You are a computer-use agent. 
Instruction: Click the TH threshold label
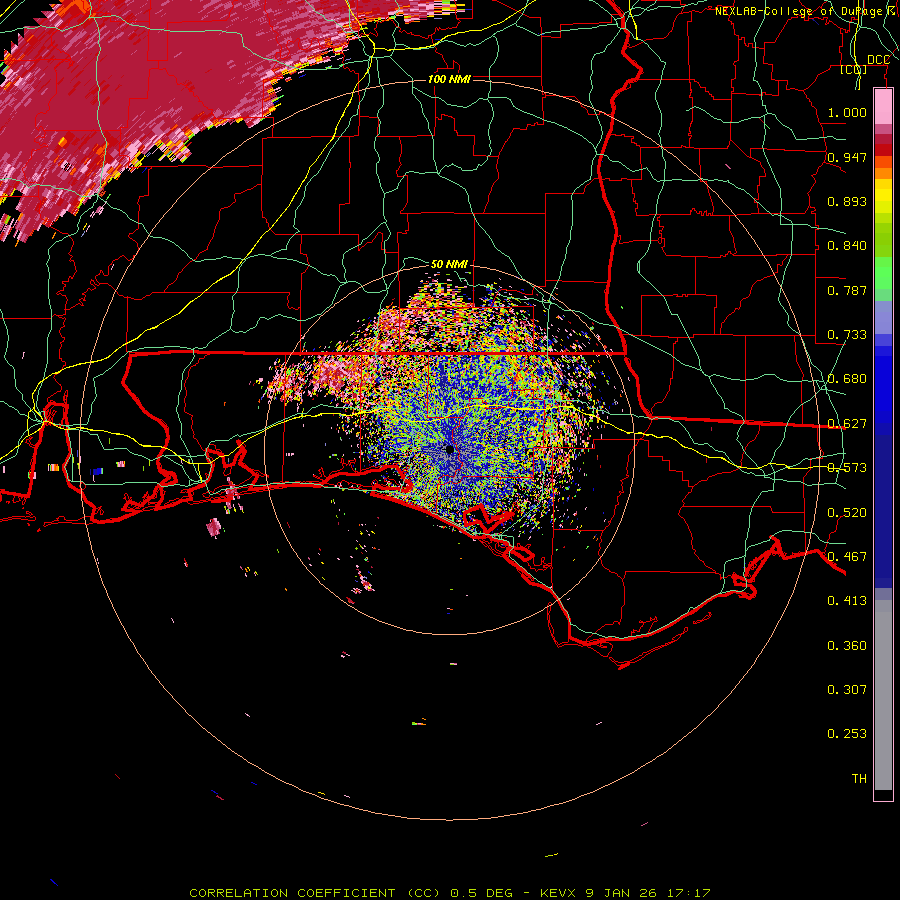point(859,779)
